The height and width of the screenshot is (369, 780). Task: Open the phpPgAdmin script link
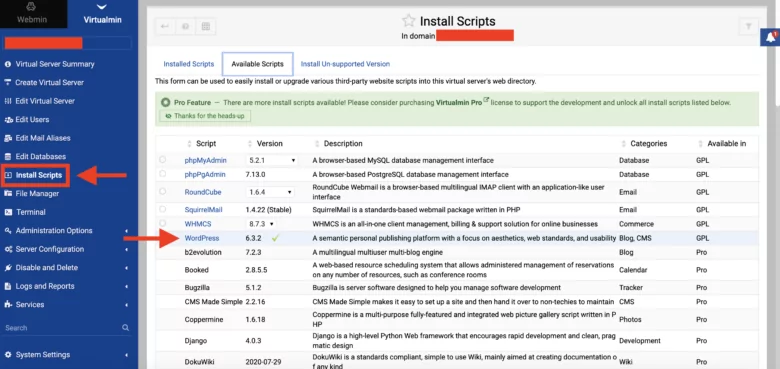[204, 175]
